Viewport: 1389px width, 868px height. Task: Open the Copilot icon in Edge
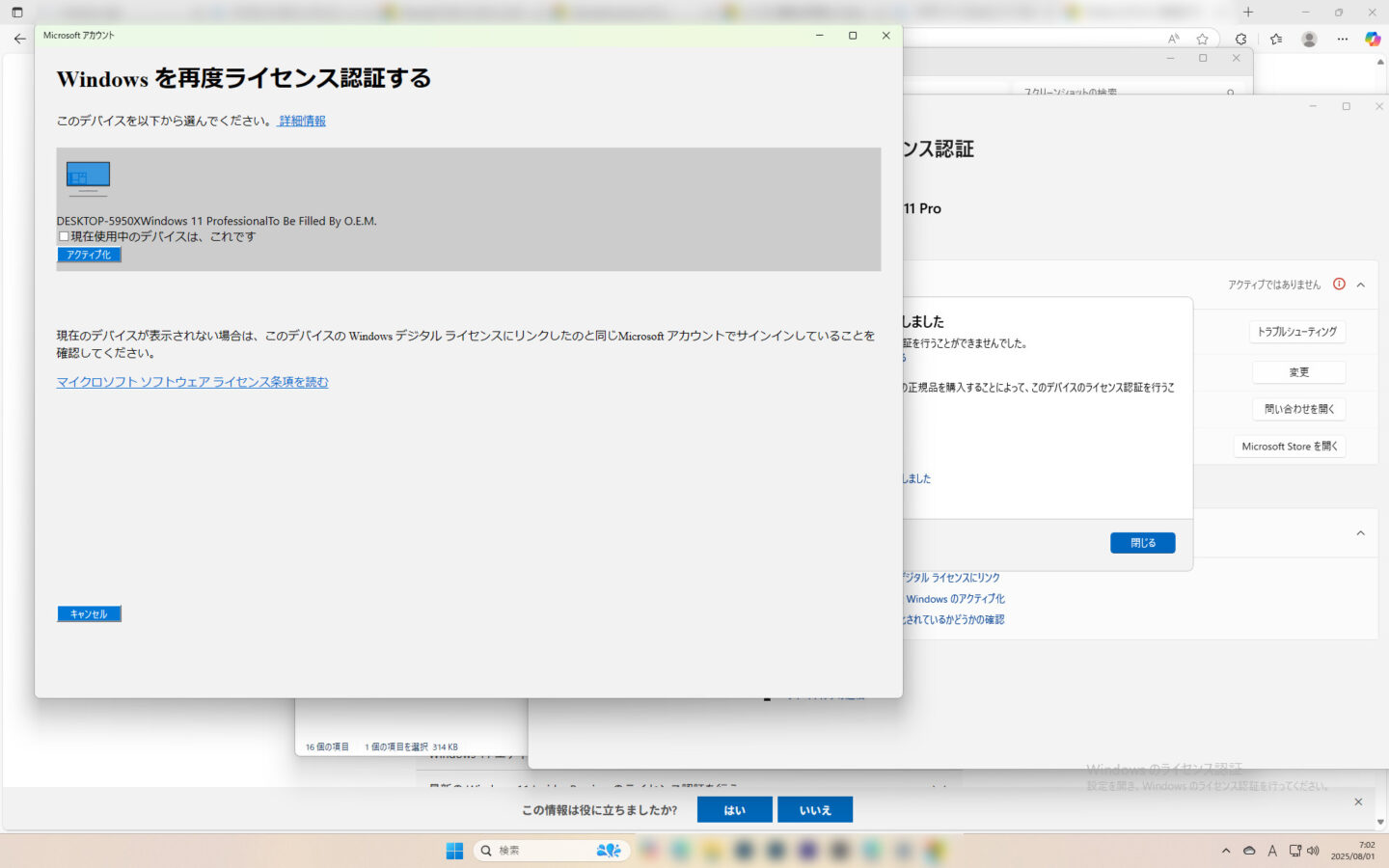tap(1373, 39)
